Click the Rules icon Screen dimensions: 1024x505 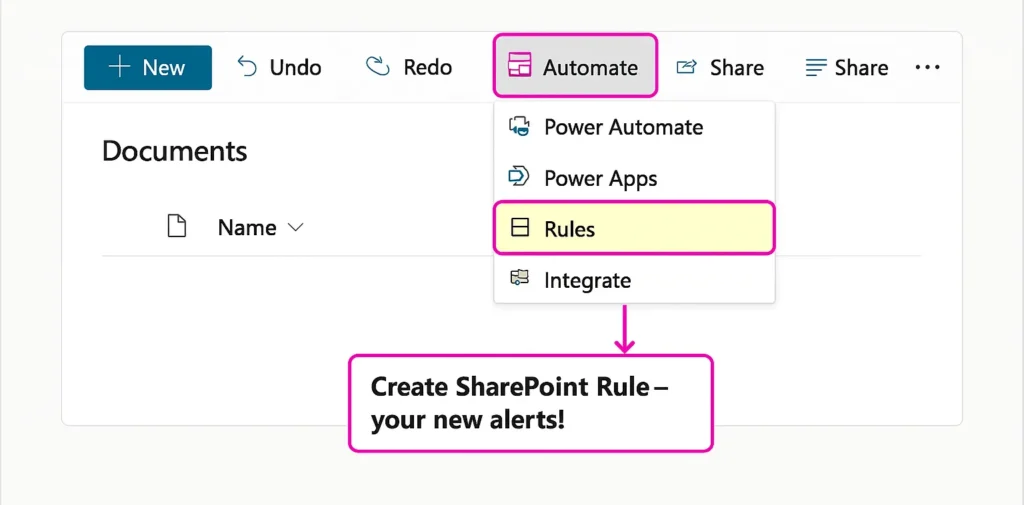click(x=519, y=227)
